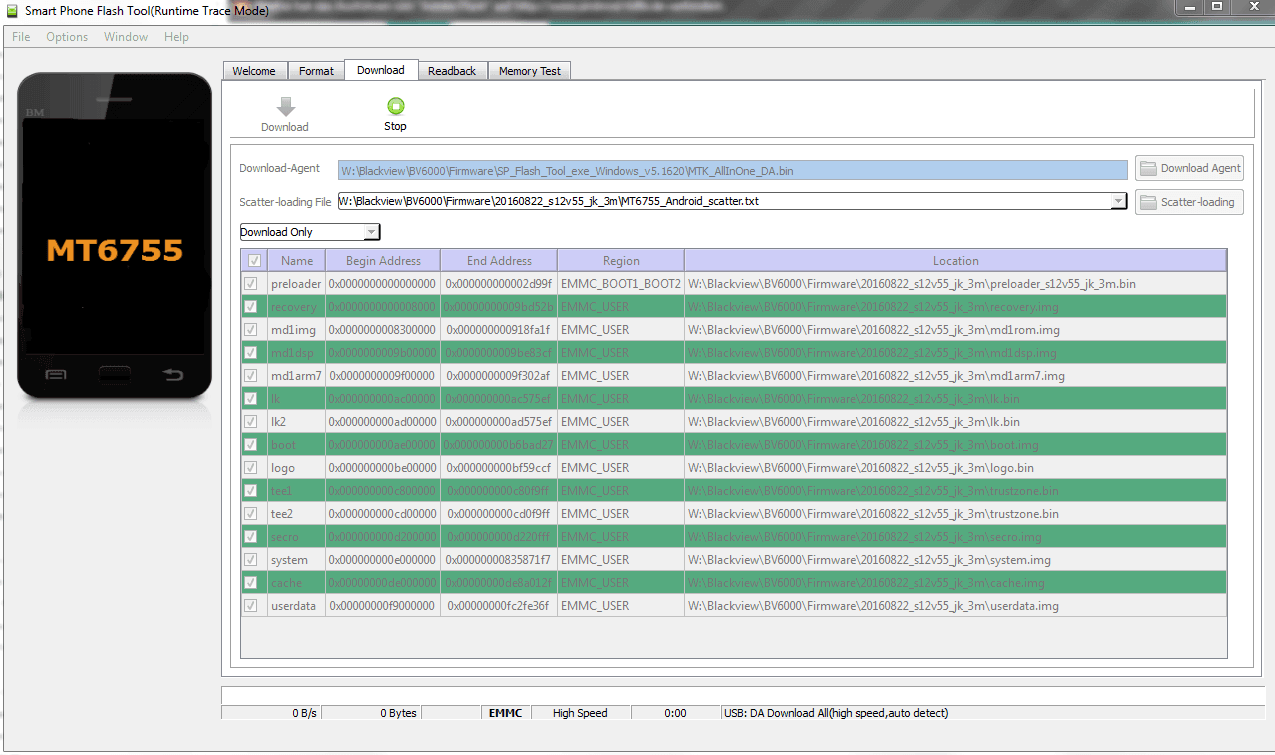Tap the phone image menu button

56,375
